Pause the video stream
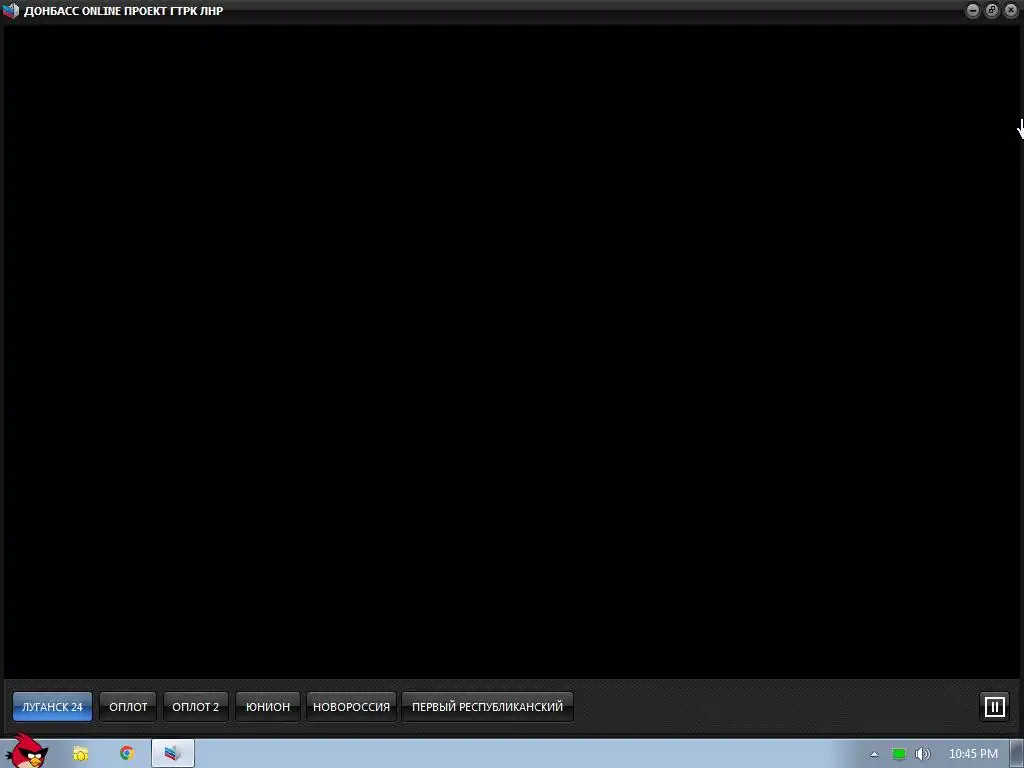This screenshot has height=768, width=1024. click(995, 707)
